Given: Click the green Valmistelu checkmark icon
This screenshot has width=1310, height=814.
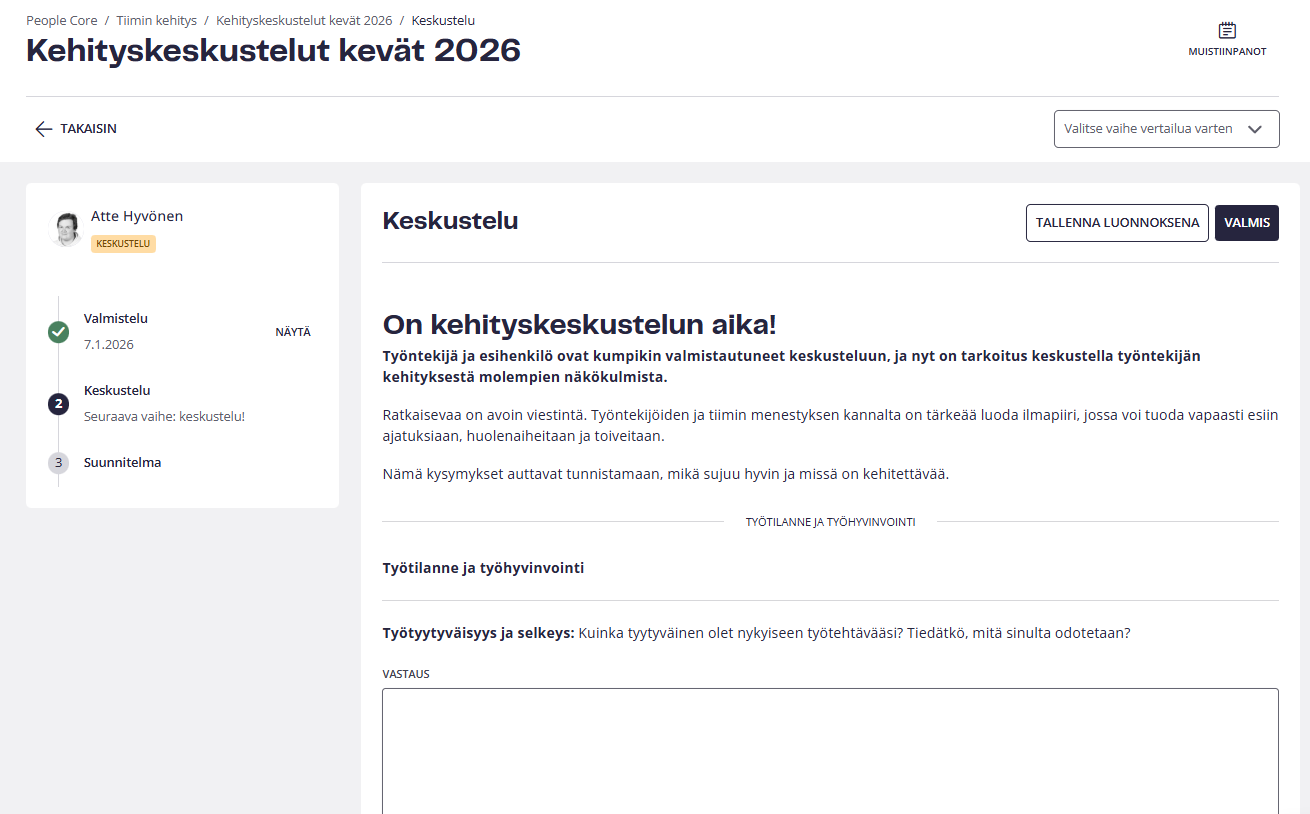Looking at the screenshot, I should 59,332.
